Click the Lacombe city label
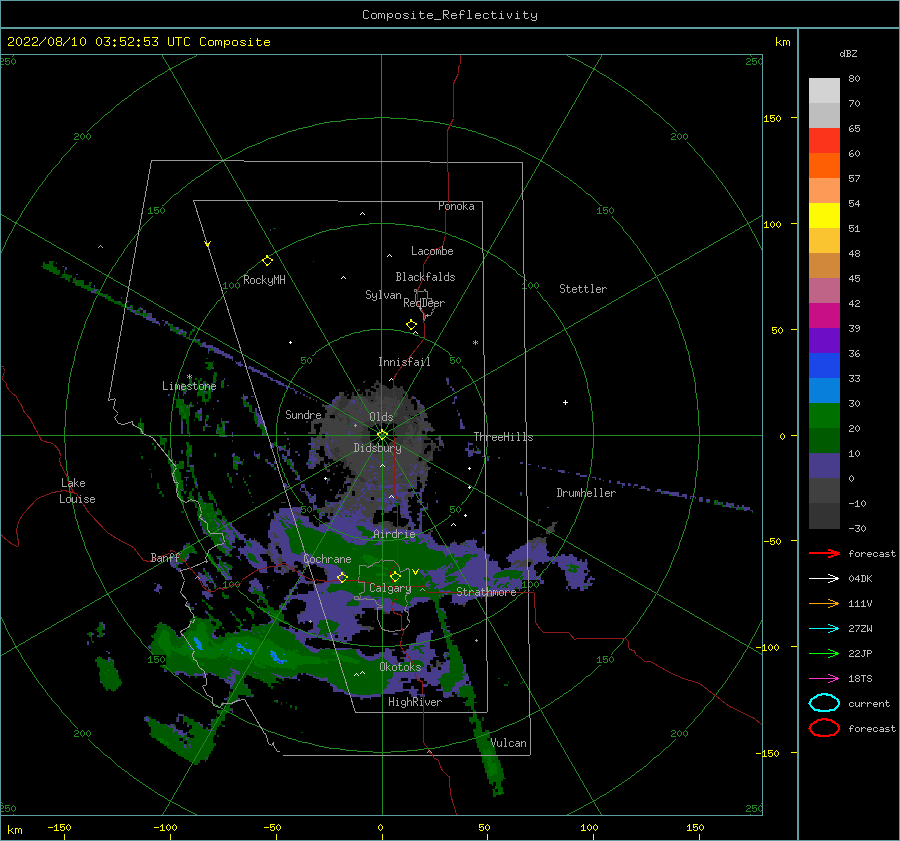This screenshot has height=841, width=900. (x=432, y=251)
